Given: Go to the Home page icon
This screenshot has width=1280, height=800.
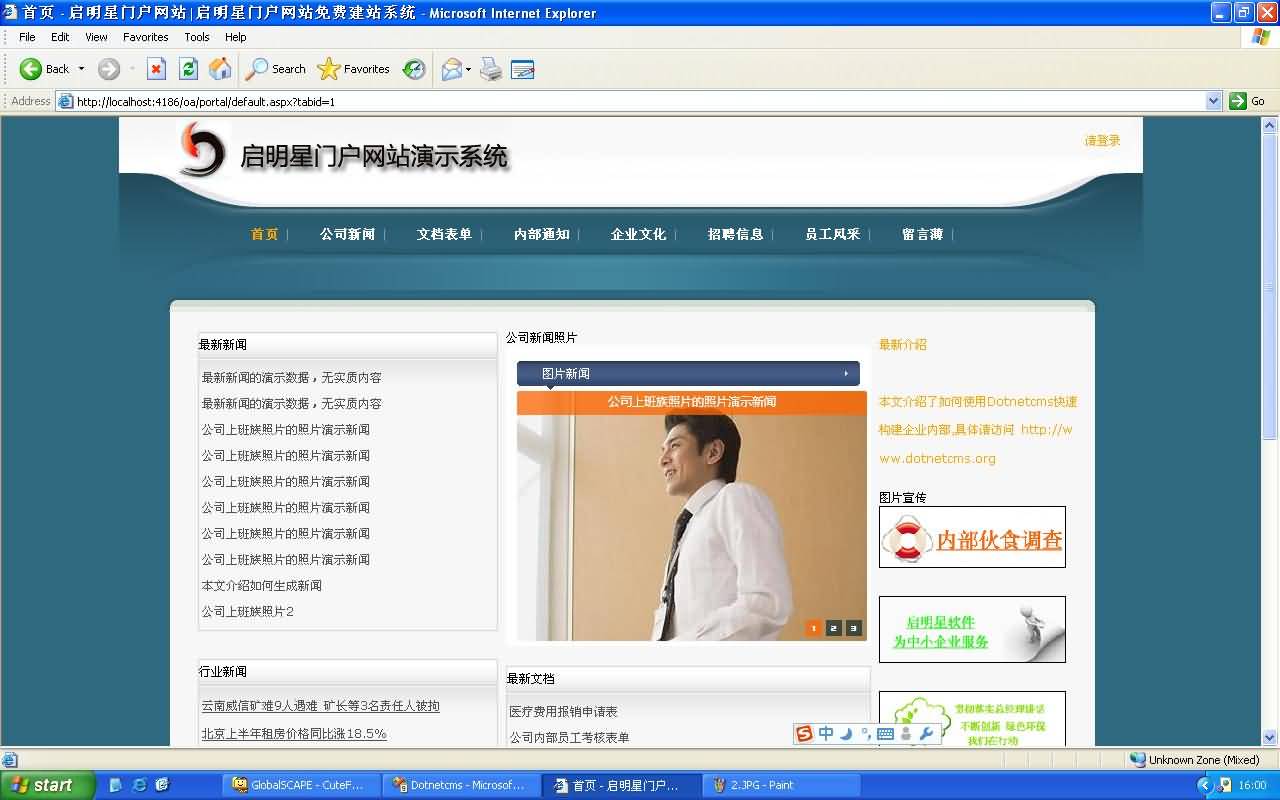Looking at the screenshot, I should coord(220,69).
